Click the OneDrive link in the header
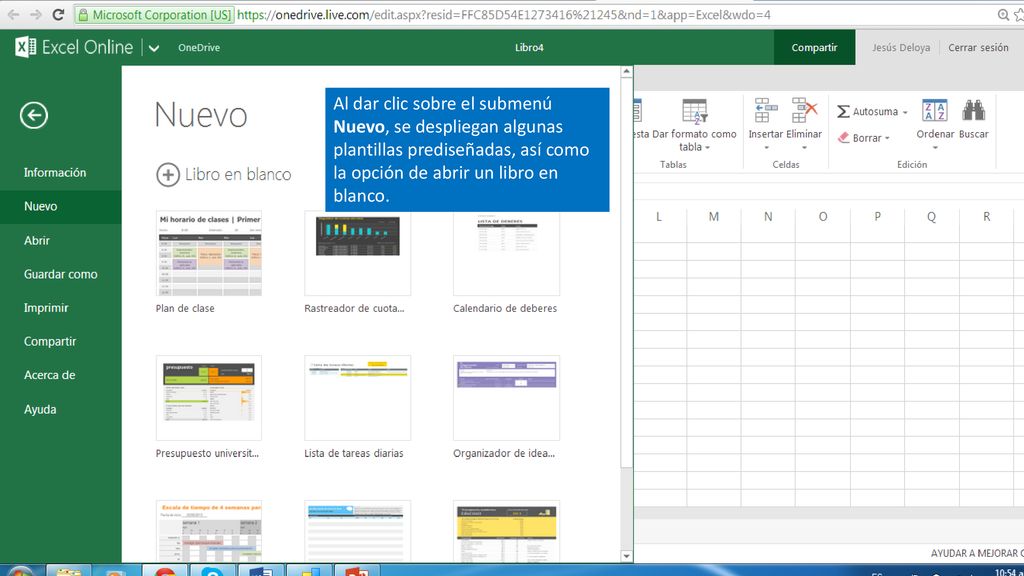This screenshot has width=1024, height=576. click(199, 48)
